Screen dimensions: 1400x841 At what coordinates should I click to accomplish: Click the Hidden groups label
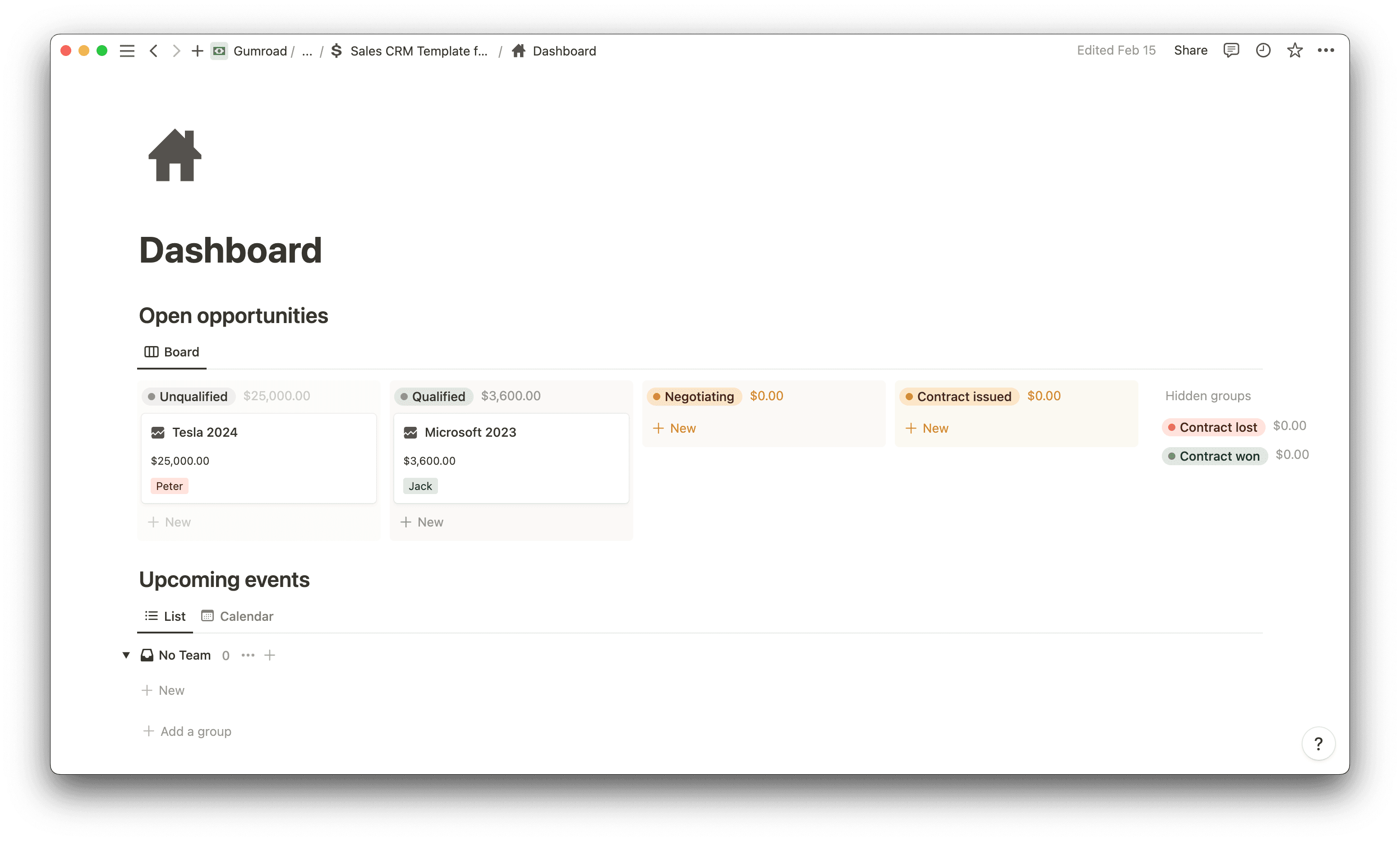(1208, 396)
